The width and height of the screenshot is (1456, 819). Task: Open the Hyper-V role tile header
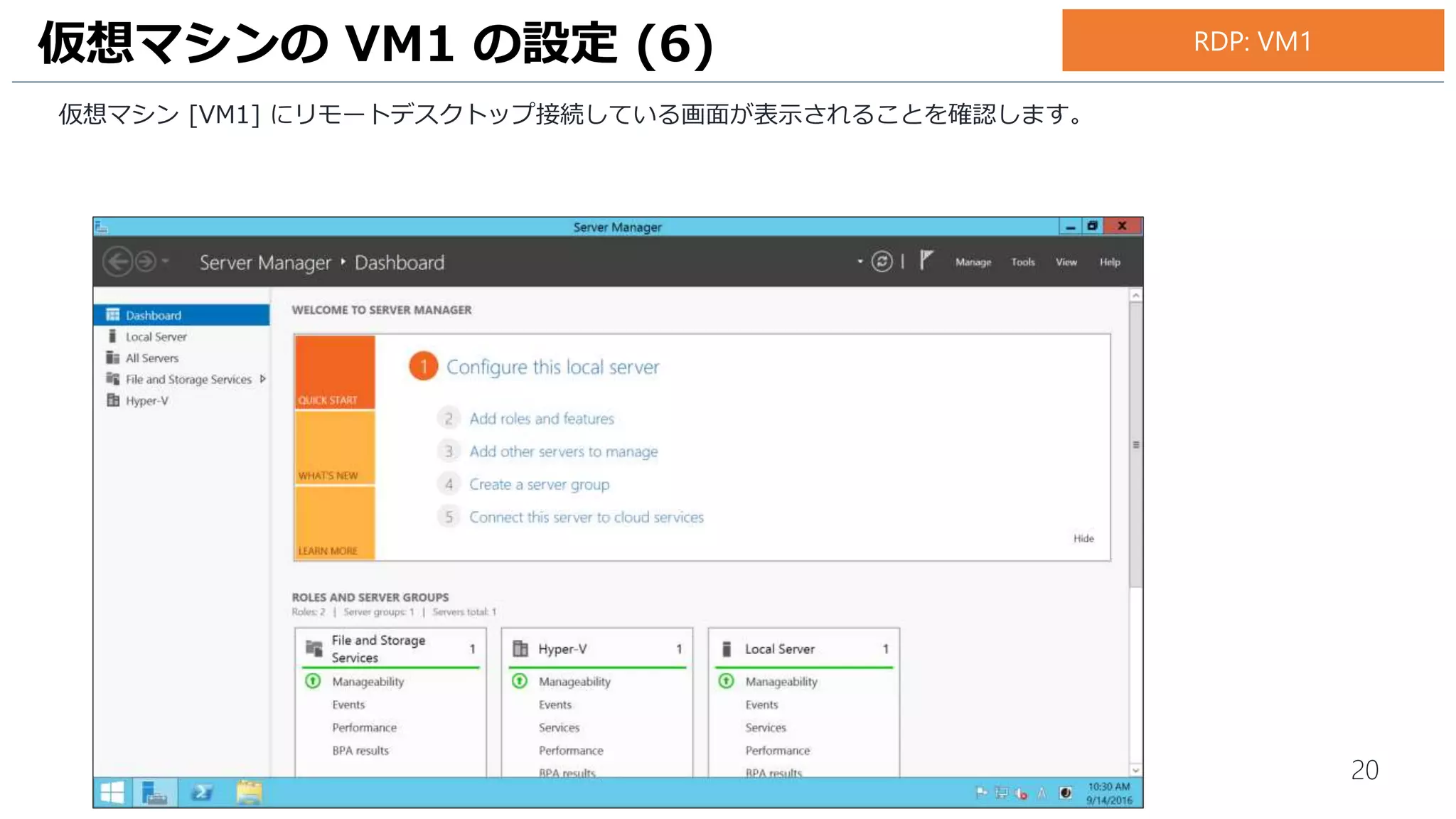tap(597, 648)
